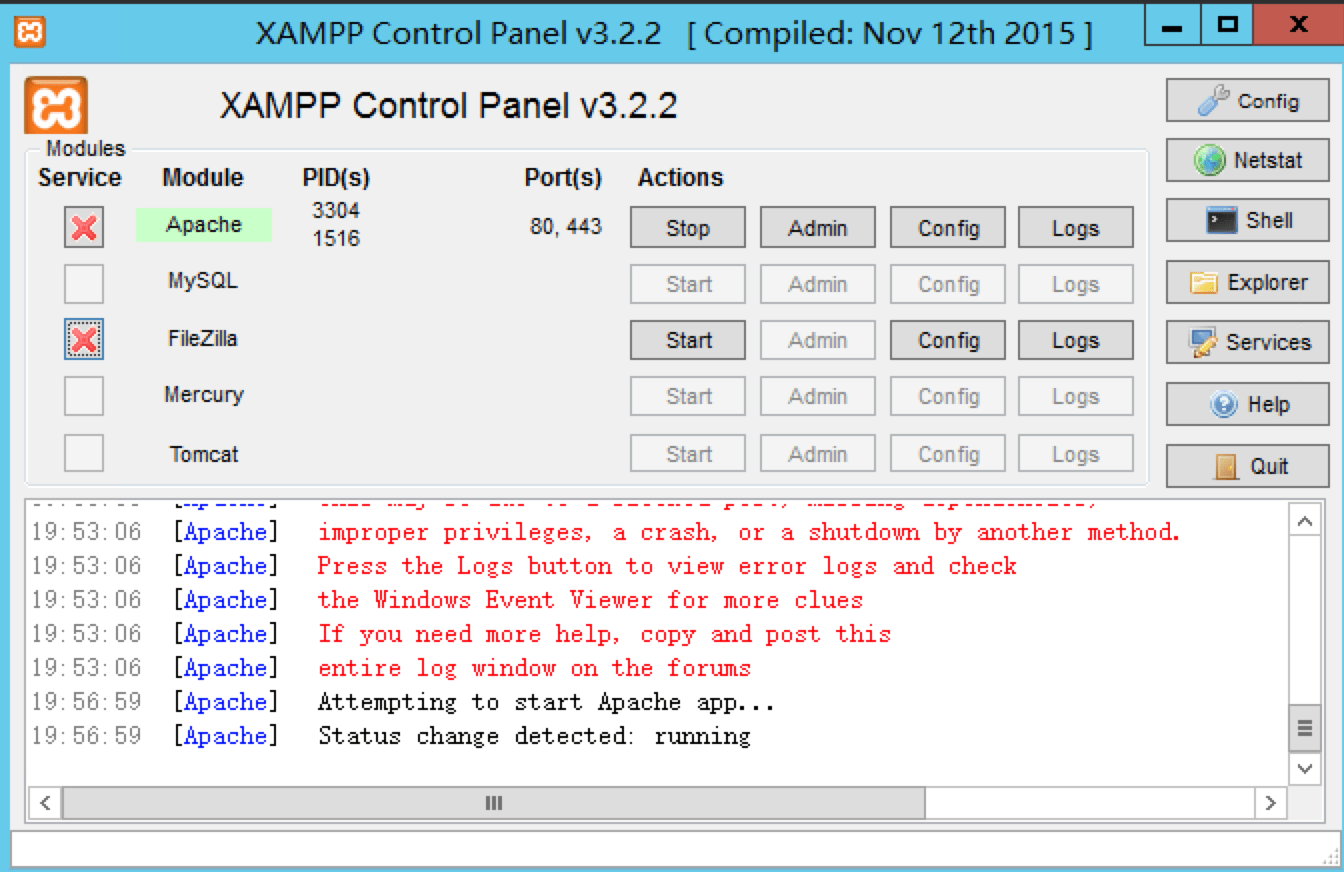Viewport: 1344px width, 872px height.
Task: Click the XAMPP logo in the title bar
Action: (30, 32)
